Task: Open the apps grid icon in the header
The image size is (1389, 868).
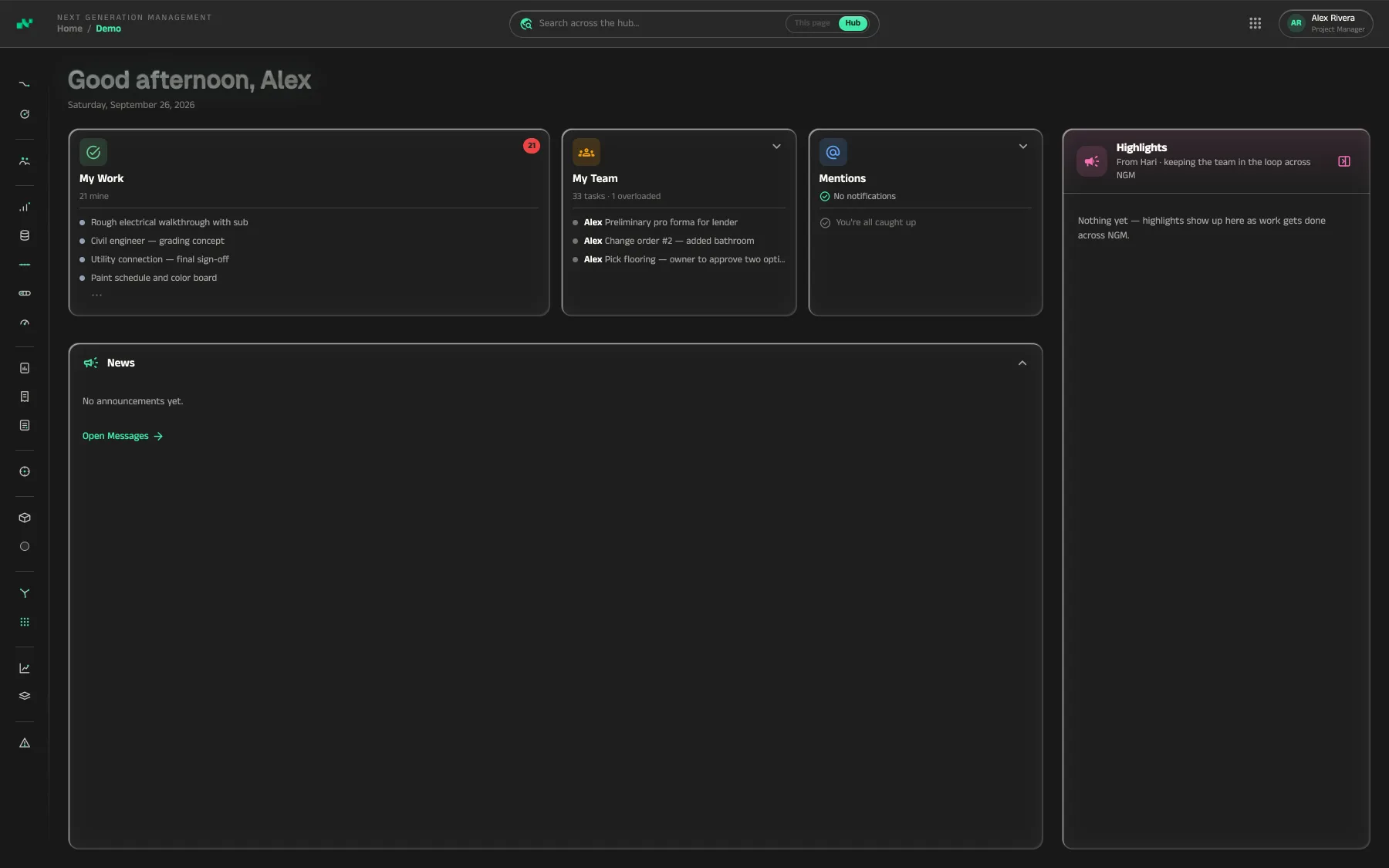Action: pos(1256,23)
